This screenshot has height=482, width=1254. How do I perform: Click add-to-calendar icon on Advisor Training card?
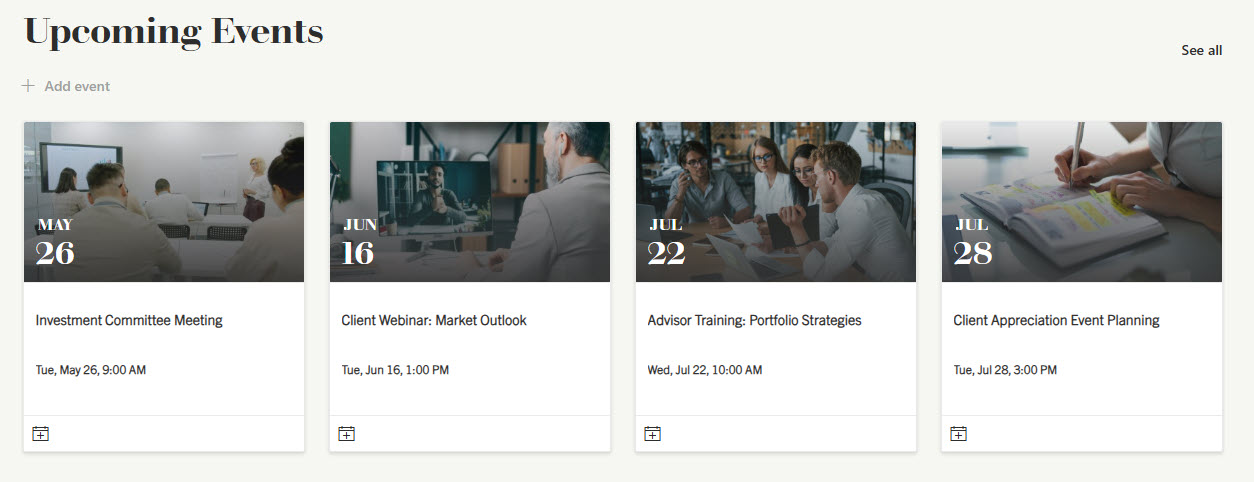coord(653,433)
